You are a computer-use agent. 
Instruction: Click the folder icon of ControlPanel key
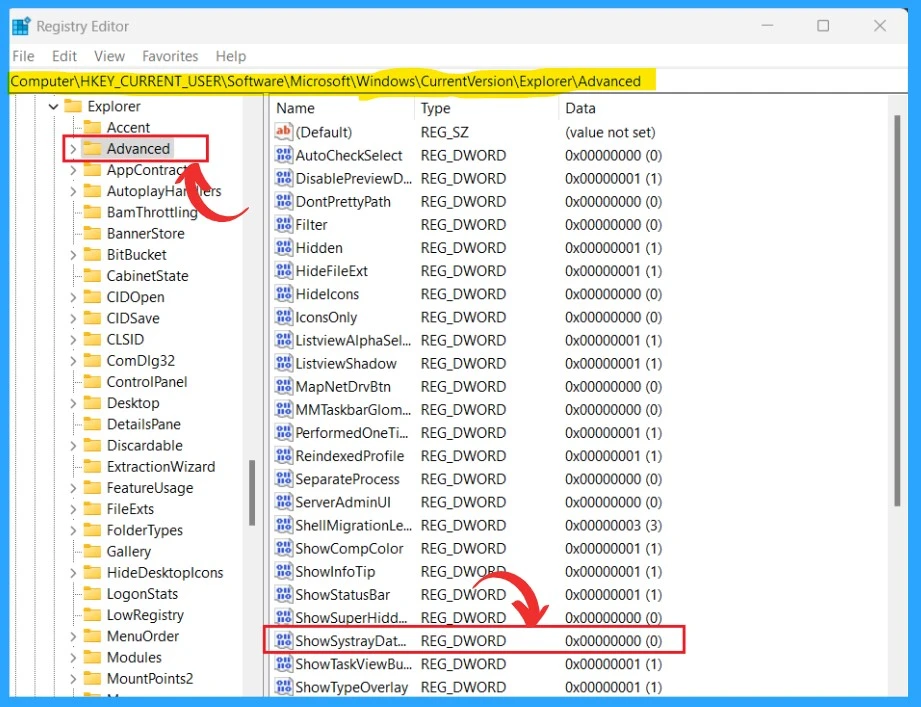(x=92, y=382)
